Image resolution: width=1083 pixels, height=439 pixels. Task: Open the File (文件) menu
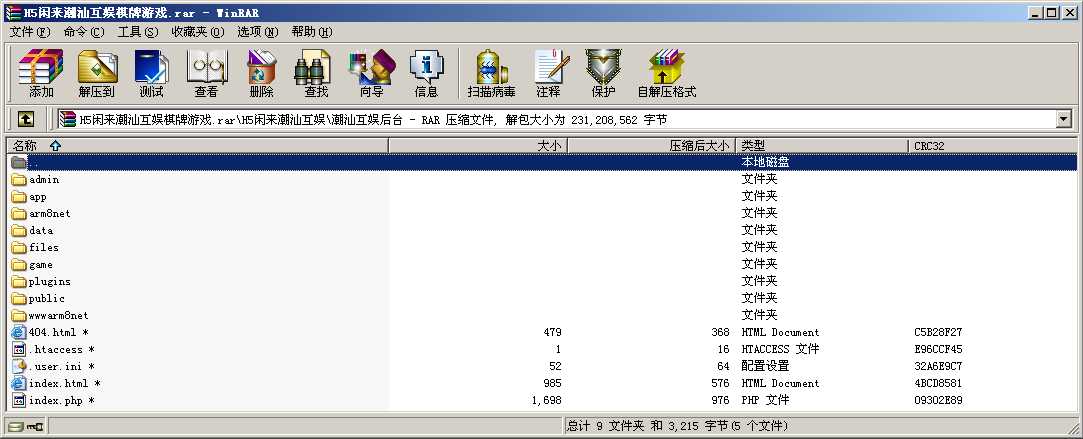(30, 32)
